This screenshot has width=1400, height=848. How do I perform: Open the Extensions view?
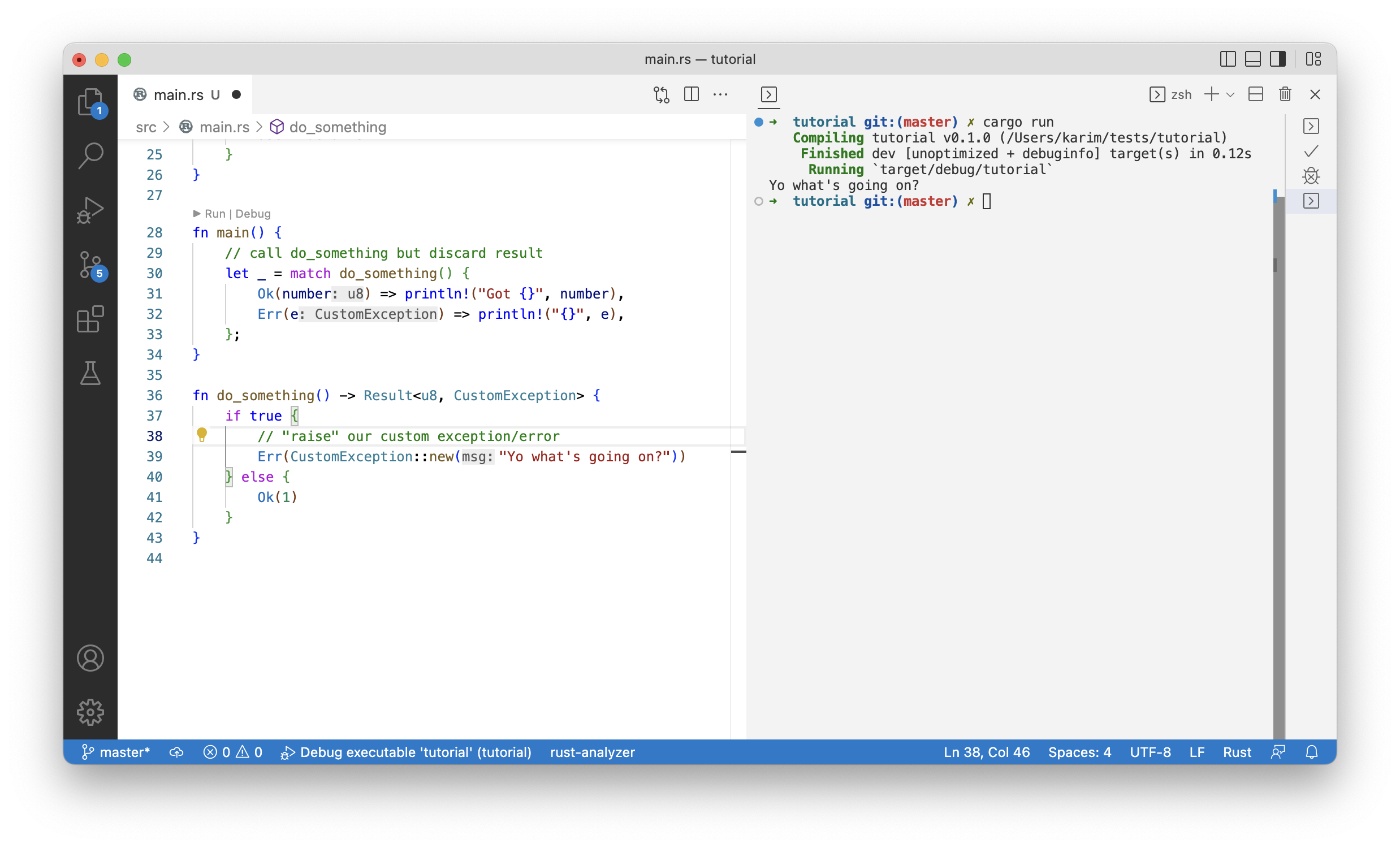coord(90,319)
